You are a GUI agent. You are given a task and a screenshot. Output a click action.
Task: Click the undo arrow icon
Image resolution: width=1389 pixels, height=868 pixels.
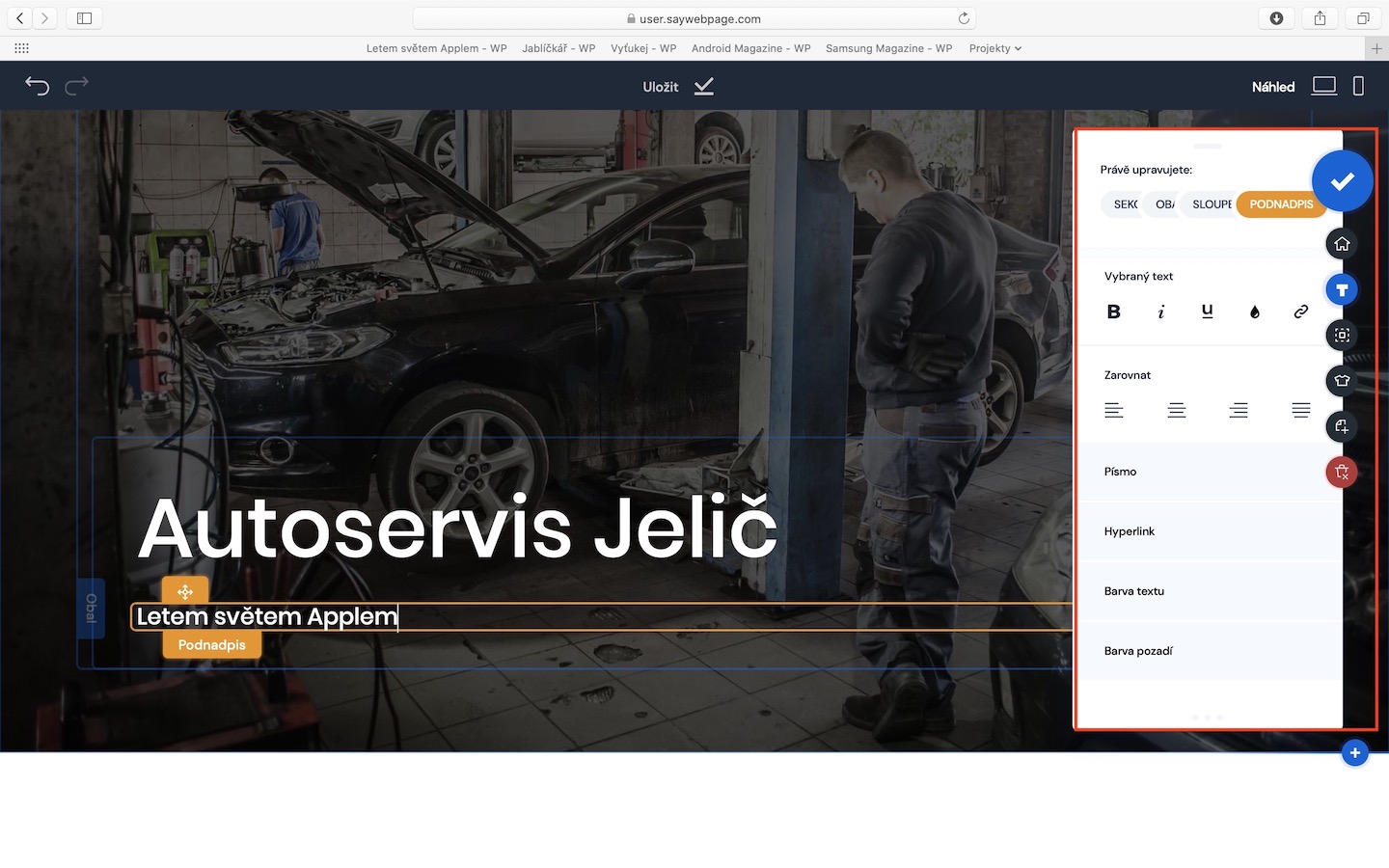pyautogui.click(x=37, y=86)
